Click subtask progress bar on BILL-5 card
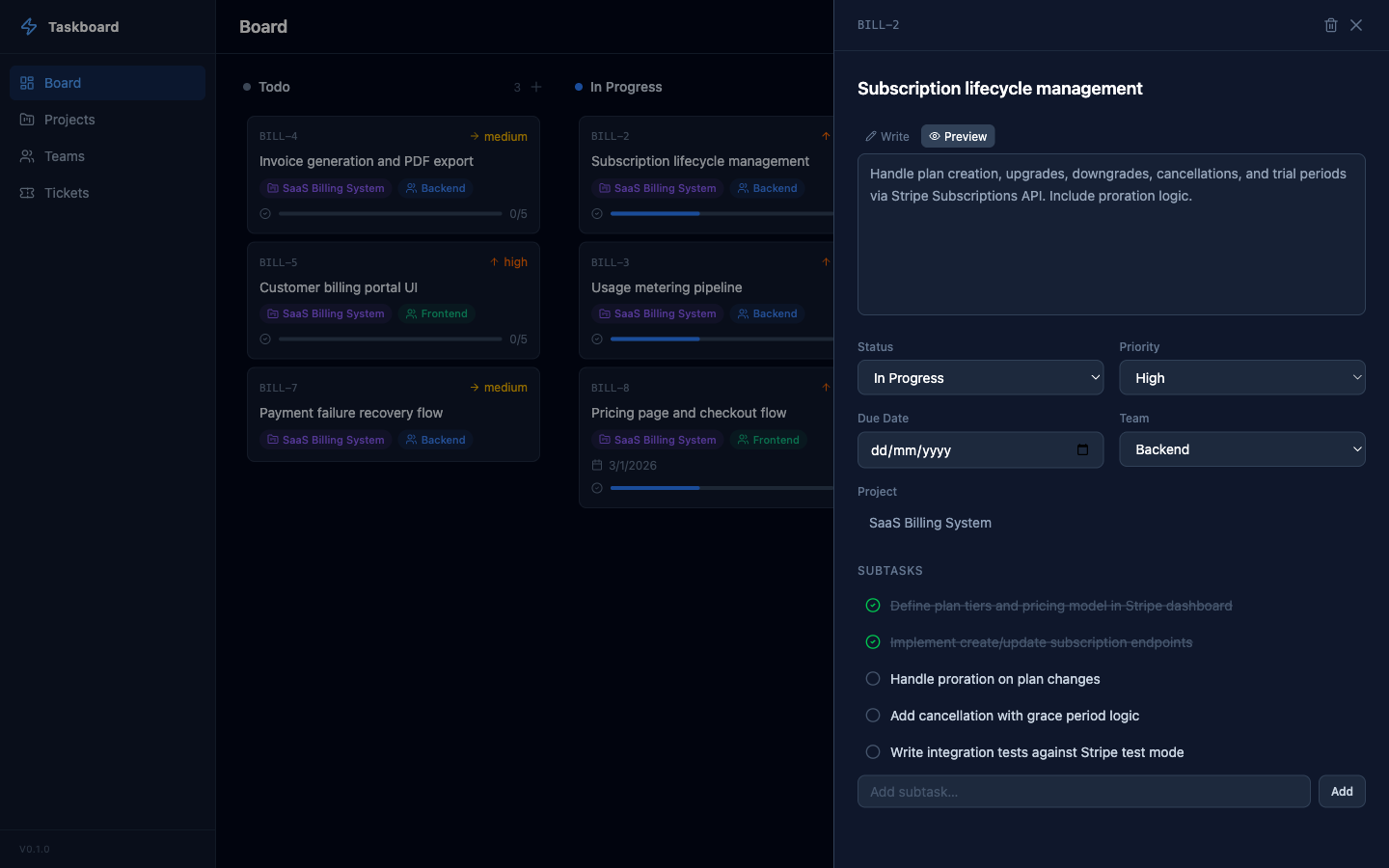The image size is (1389, 868). pyautogui.click(x=390, y=339)
